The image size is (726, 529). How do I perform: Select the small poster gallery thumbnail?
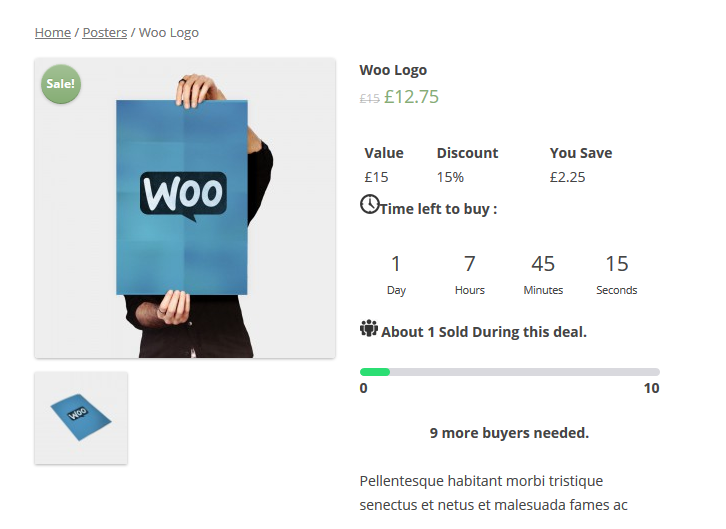click(x=81, y=418)
